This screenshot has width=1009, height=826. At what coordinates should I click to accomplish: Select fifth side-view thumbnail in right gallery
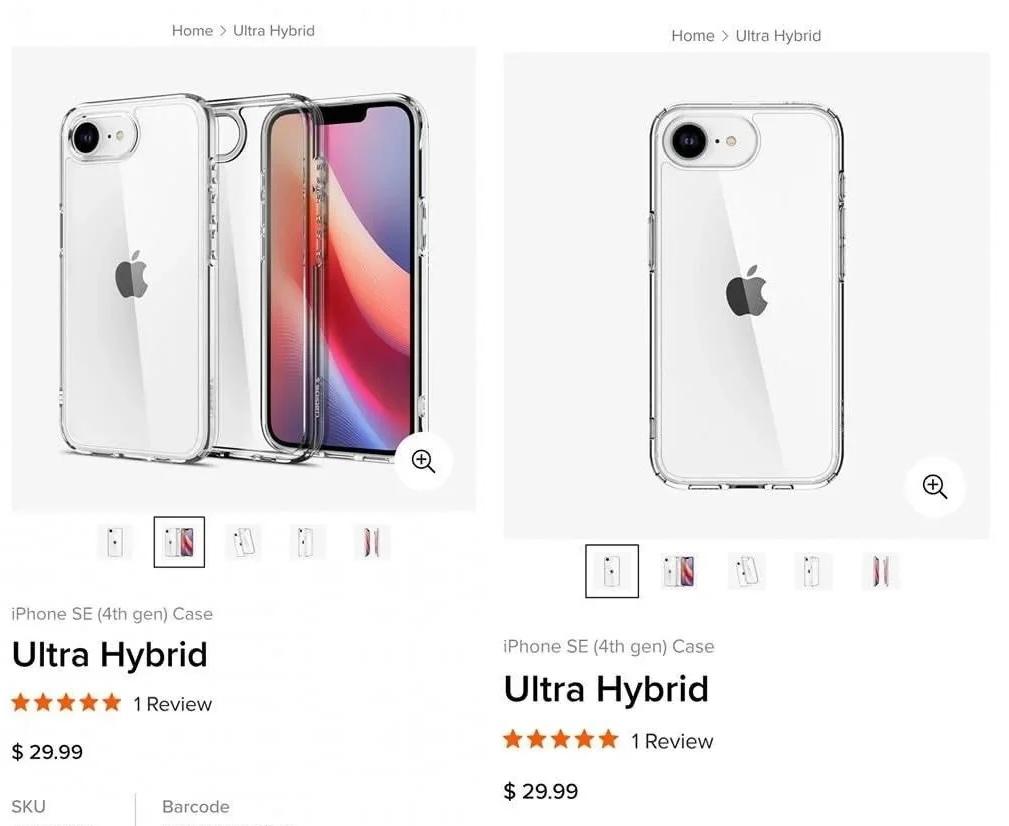click(881, 571)
